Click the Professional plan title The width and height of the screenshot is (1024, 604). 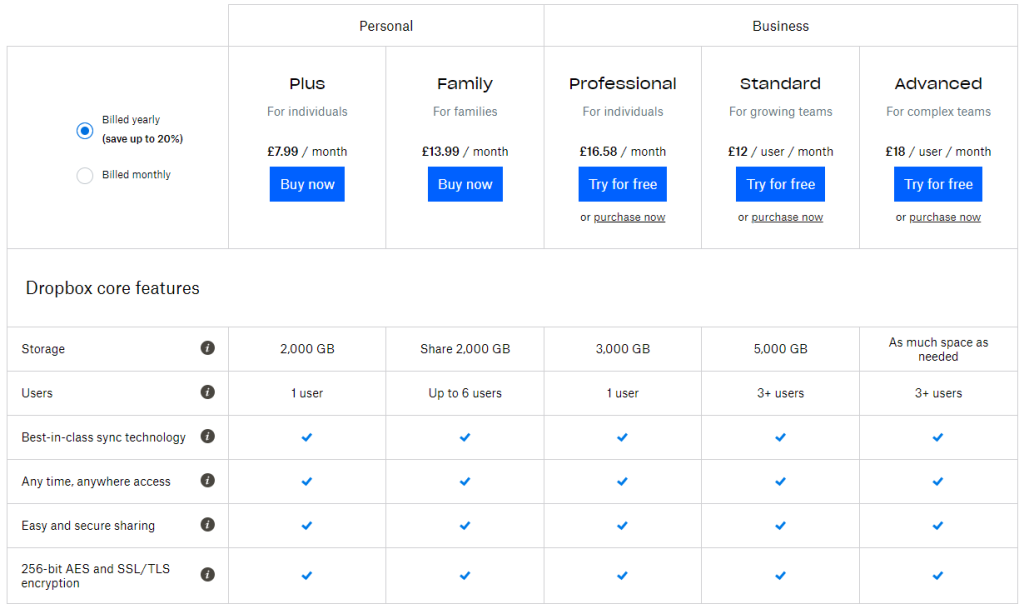pos(622,84)
